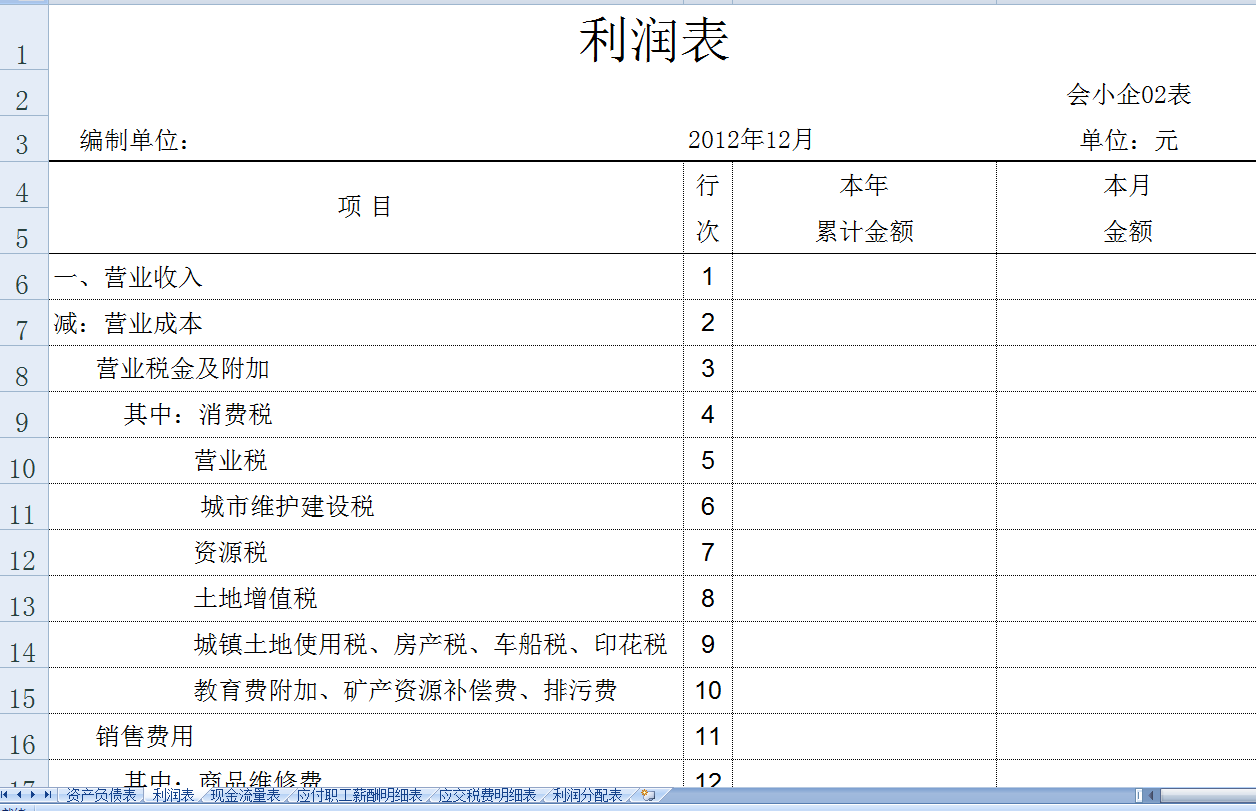This screenshot has height=811, width=1256.
Task: Jump to last sheet tab arrow
Action: click(47, 795)
